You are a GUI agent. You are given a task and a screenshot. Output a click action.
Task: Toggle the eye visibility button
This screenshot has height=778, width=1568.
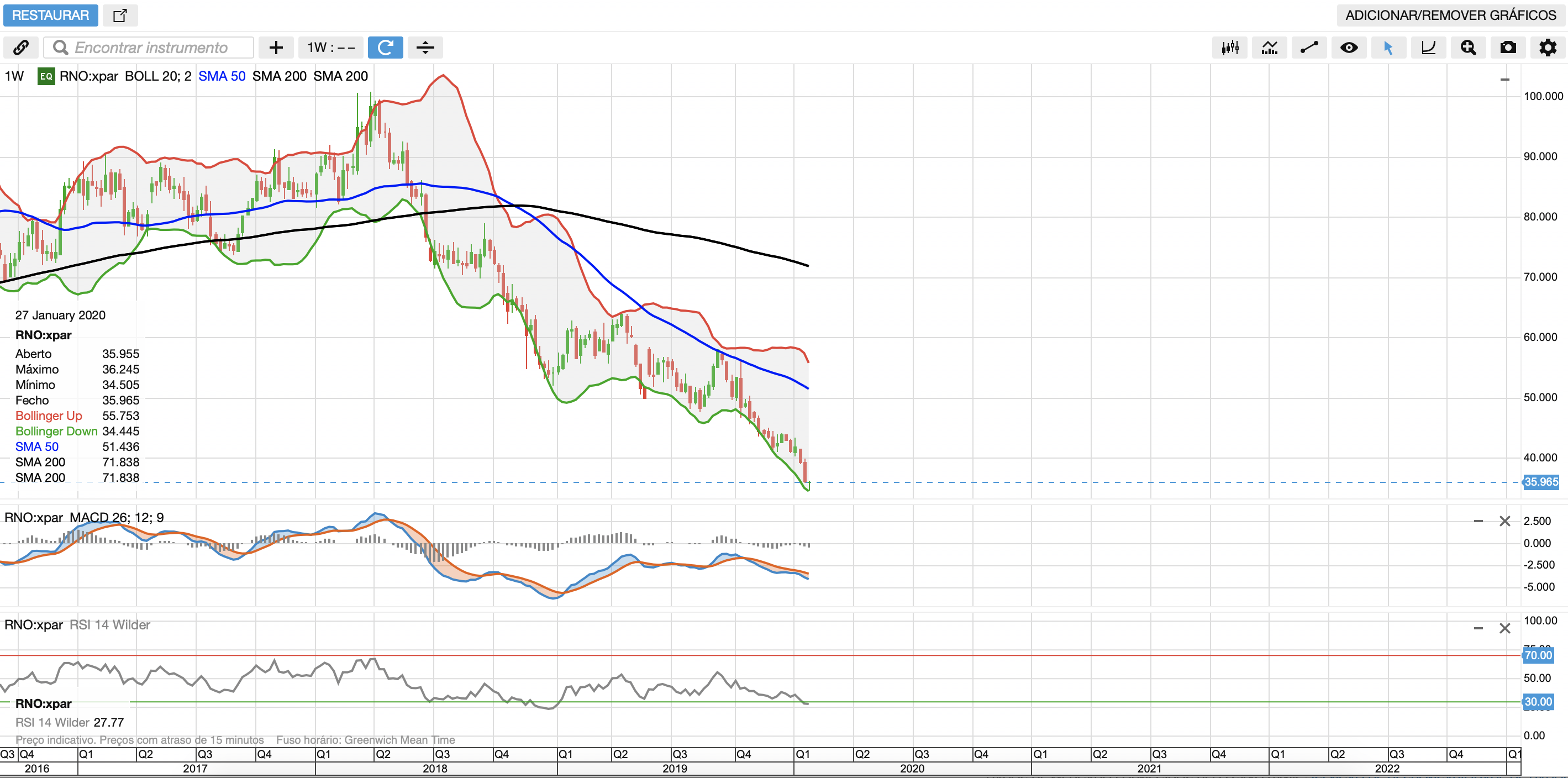(x=1349, y=48)
